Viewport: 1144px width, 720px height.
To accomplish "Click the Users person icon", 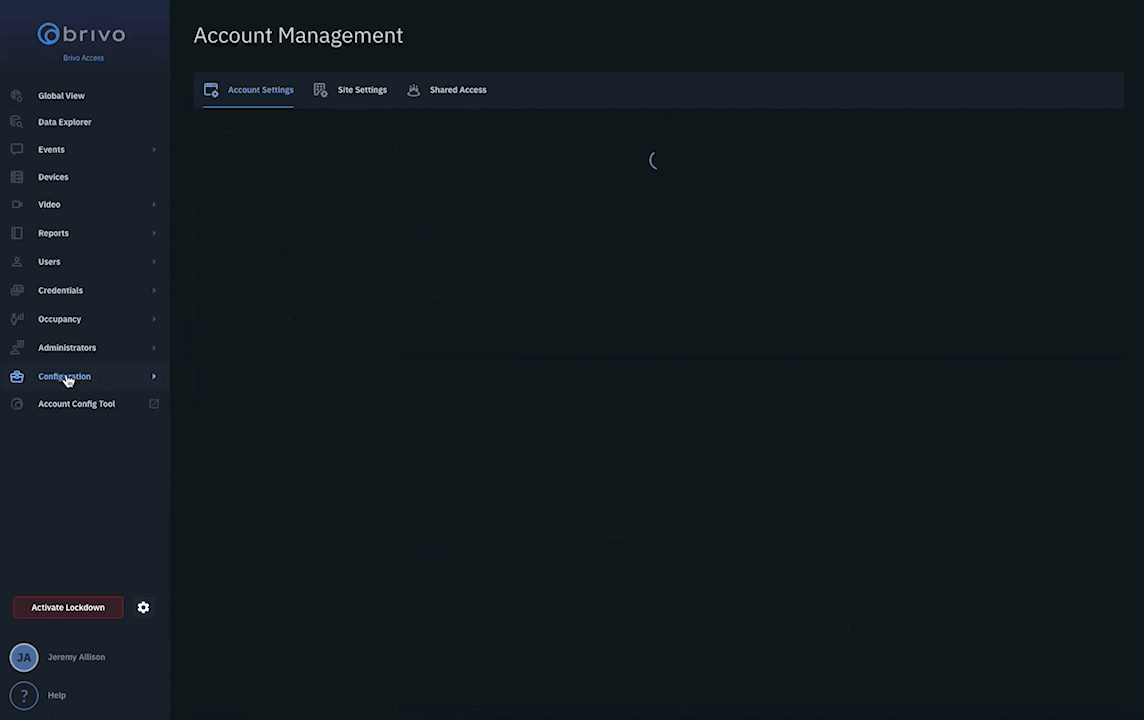I will pos(17,261).
